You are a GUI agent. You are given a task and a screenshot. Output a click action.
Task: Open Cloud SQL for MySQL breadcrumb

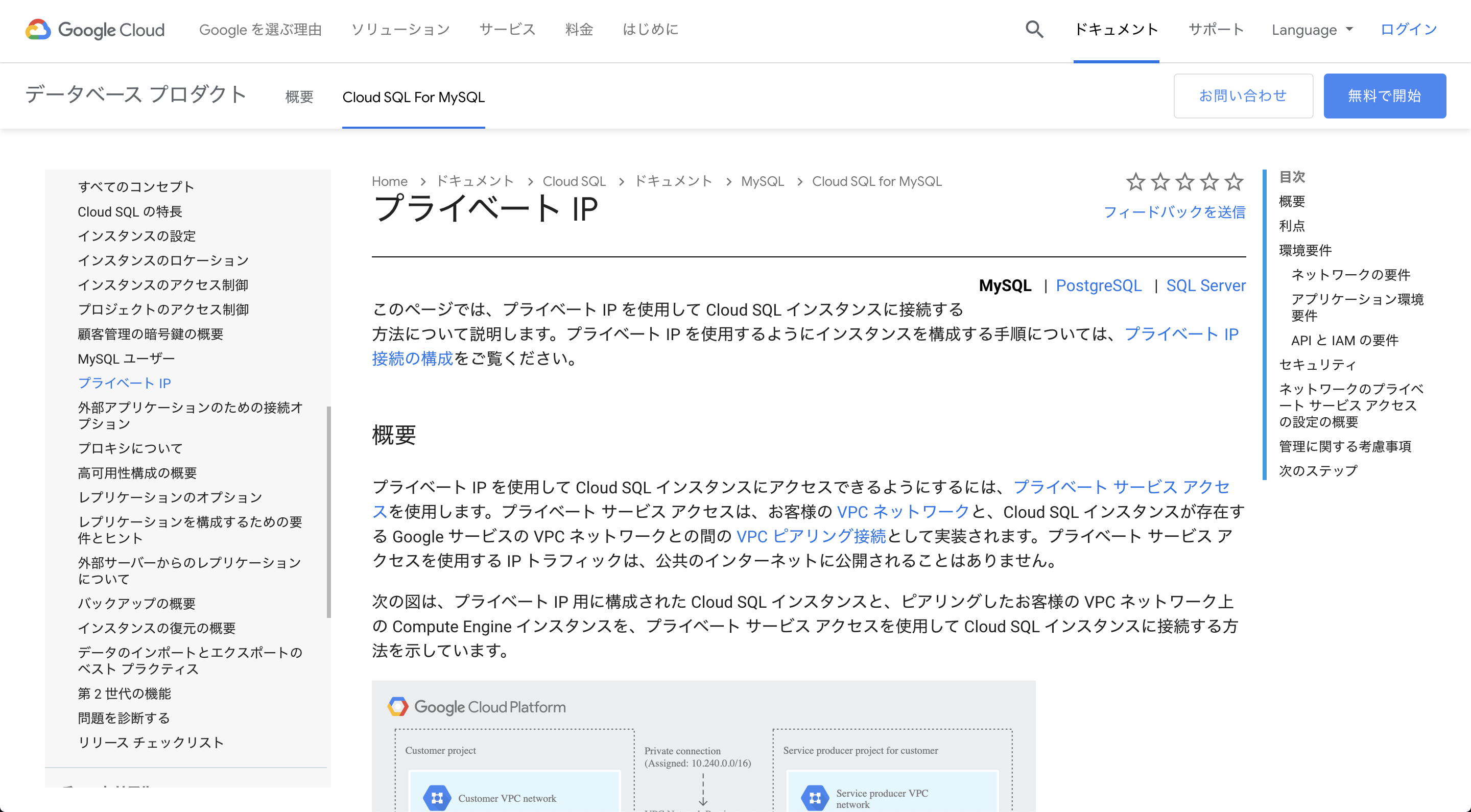coord(876,181)
